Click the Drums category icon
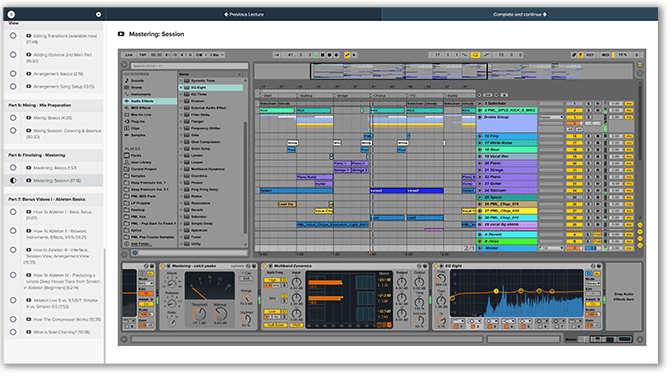Viewport: 672px width, 378px height. point(127,87)
